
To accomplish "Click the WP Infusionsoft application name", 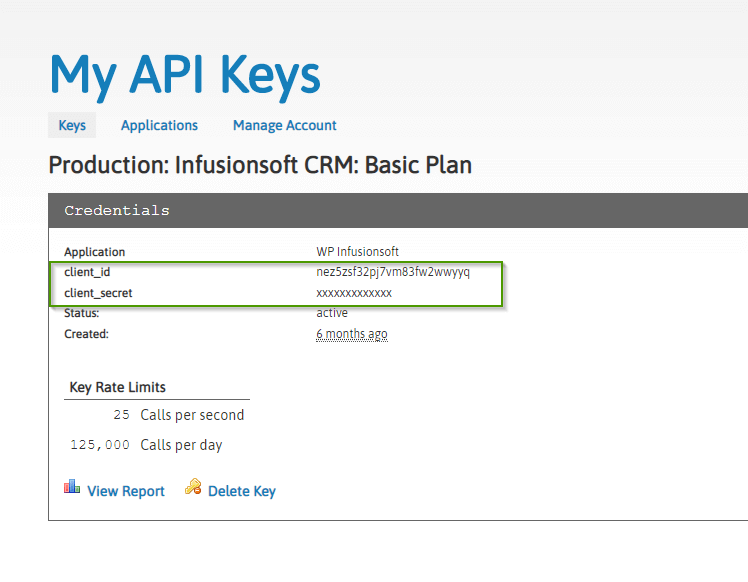I will tap(357, 251).
